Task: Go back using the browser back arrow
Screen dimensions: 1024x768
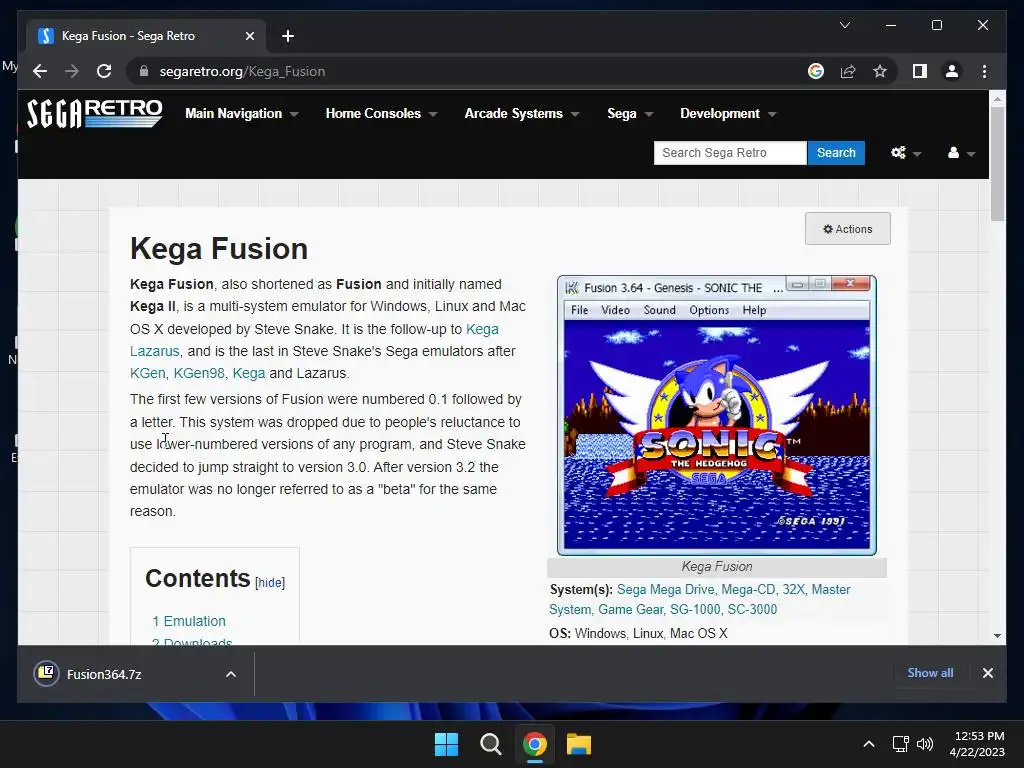Action: pyautogui.click(x=40, y=71)
